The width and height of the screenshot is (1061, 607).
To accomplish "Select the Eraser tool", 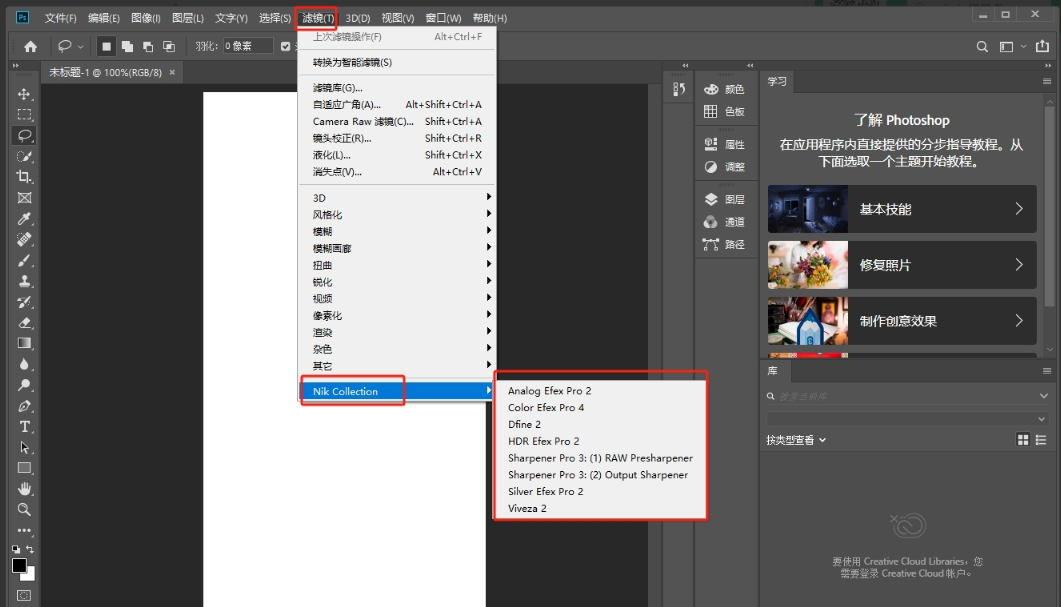I will click(24, 323).
